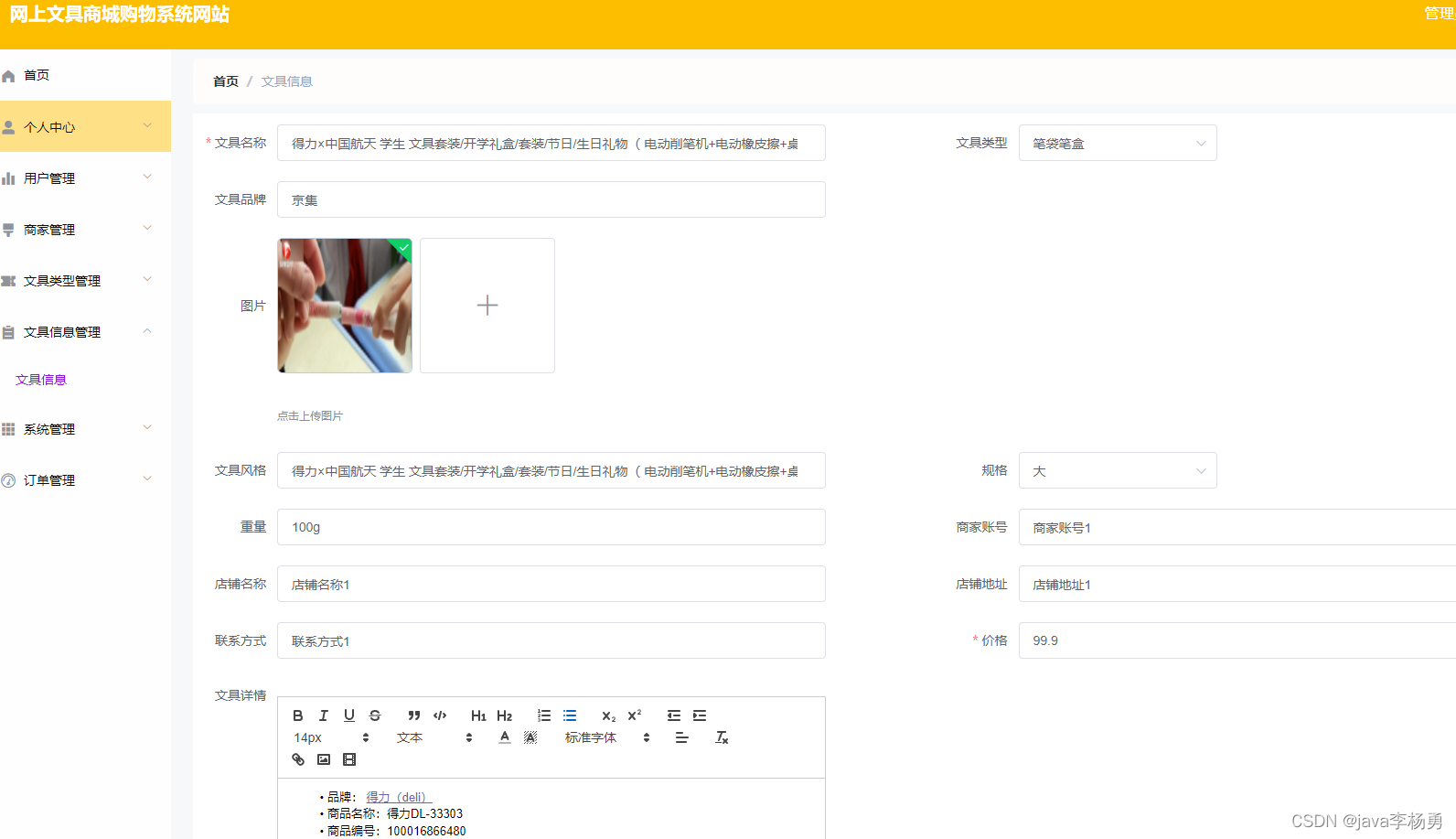Go to 首页 in the sidebar

(85, 75)
